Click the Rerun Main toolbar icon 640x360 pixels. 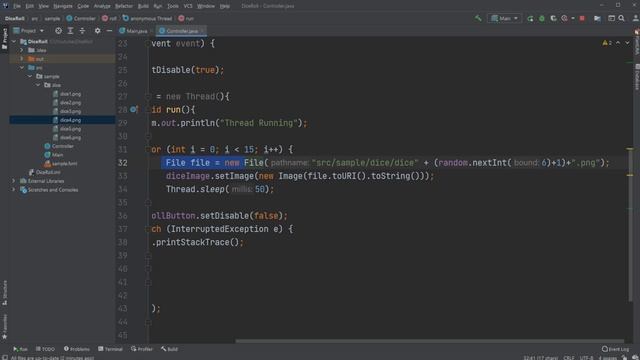(530, 18)
